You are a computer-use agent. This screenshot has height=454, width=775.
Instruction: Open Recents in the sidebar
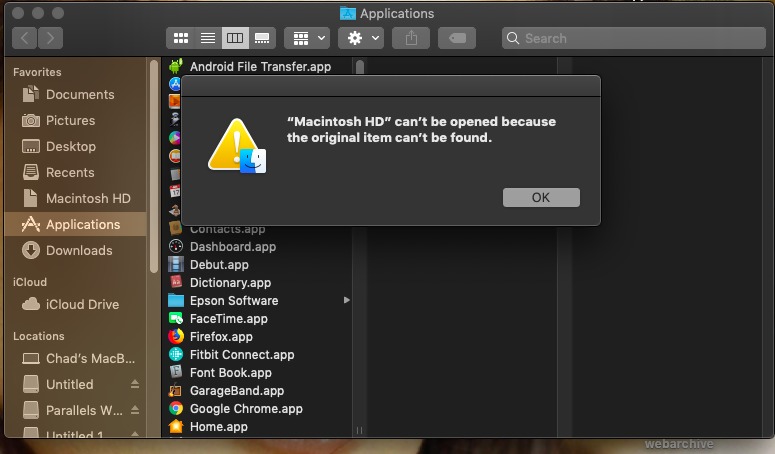[x=75, y=172]
